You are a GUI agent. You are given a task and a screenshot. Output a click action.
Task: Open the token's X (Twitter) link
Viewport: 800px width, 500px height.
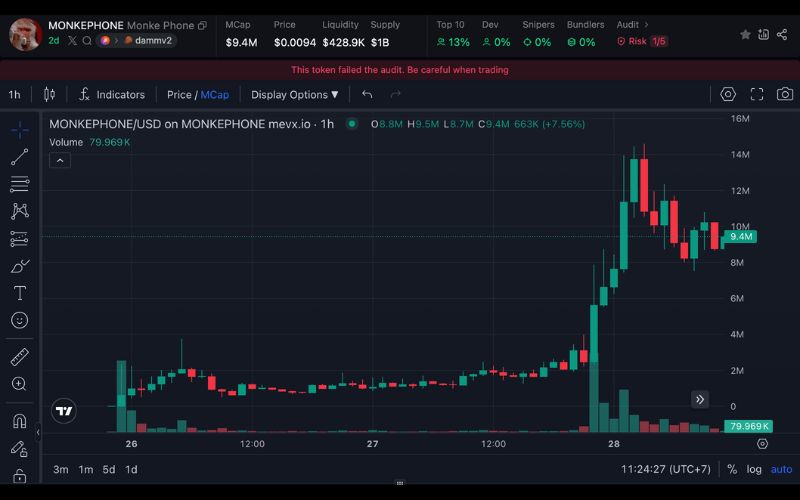pos(72,40)
